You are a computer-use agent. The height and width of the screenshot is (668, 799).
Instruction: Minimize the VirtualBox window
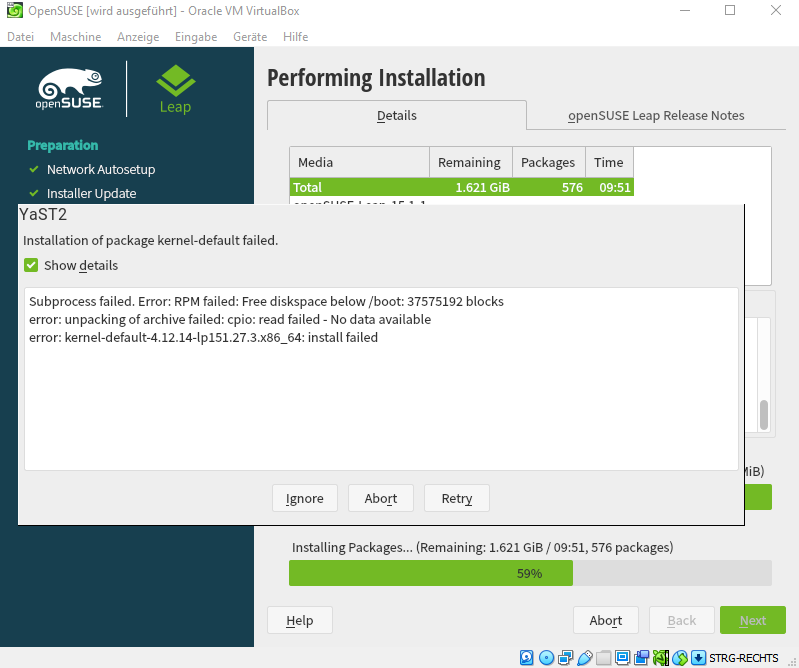pos(684,10)
